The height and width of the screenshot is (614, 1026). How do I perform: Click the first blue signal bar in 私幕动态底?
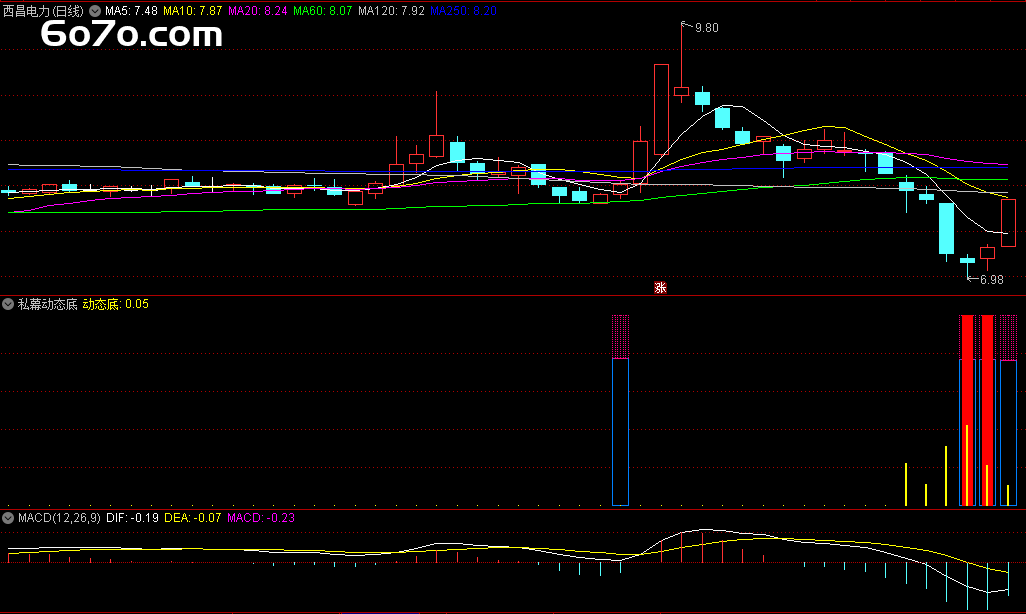620,432
